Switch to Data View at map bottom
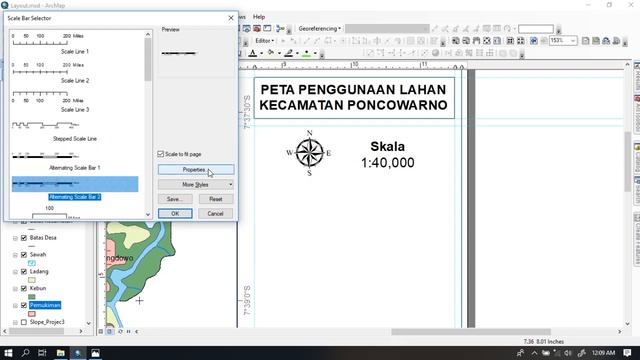This screenshot has width=640, height=360. [101, 331]
